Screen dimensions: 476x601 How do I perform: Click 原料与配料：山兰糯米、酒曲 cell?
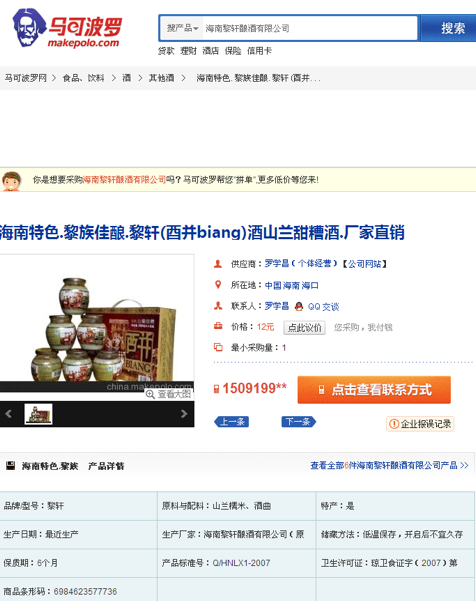tap(236, 506)
